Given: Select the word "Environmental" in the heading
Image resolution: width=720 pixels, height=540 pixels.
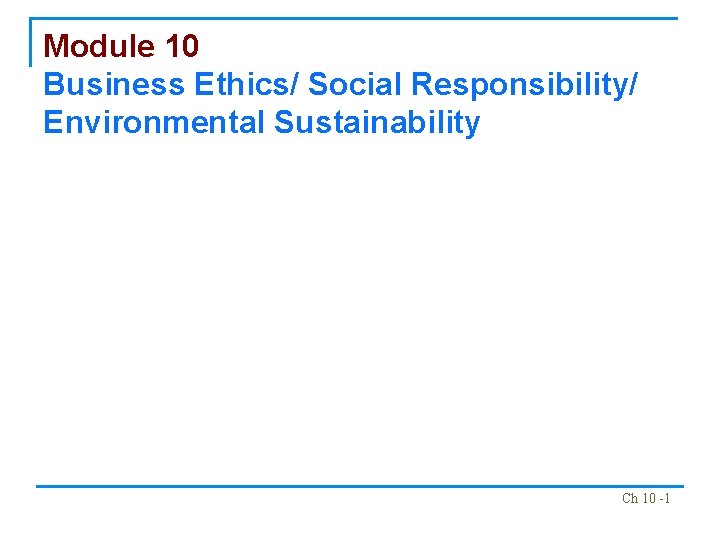Looking at the screenshot, I should point(154,123).
